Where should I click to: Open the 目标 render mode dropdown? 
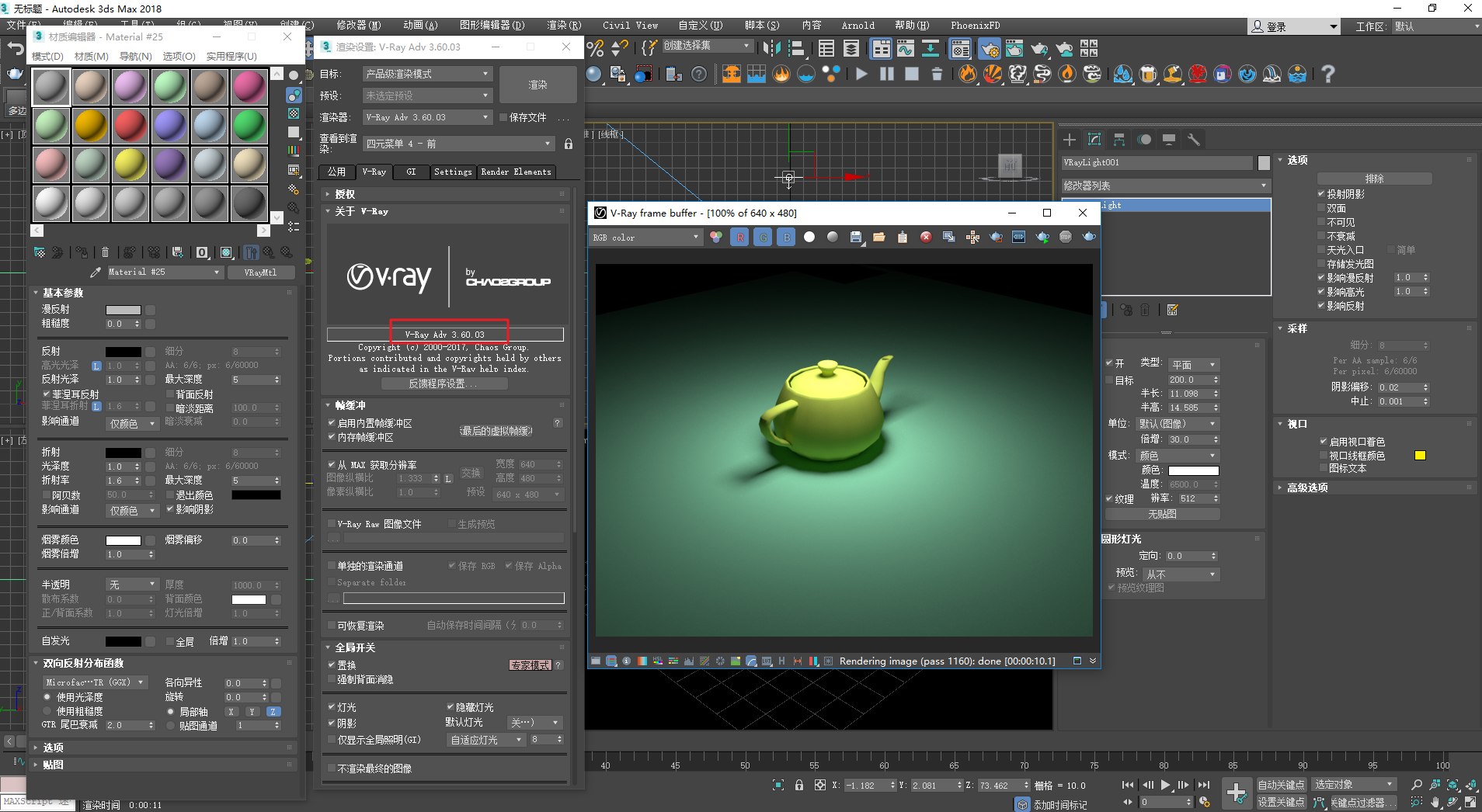[x=427, y=74]
